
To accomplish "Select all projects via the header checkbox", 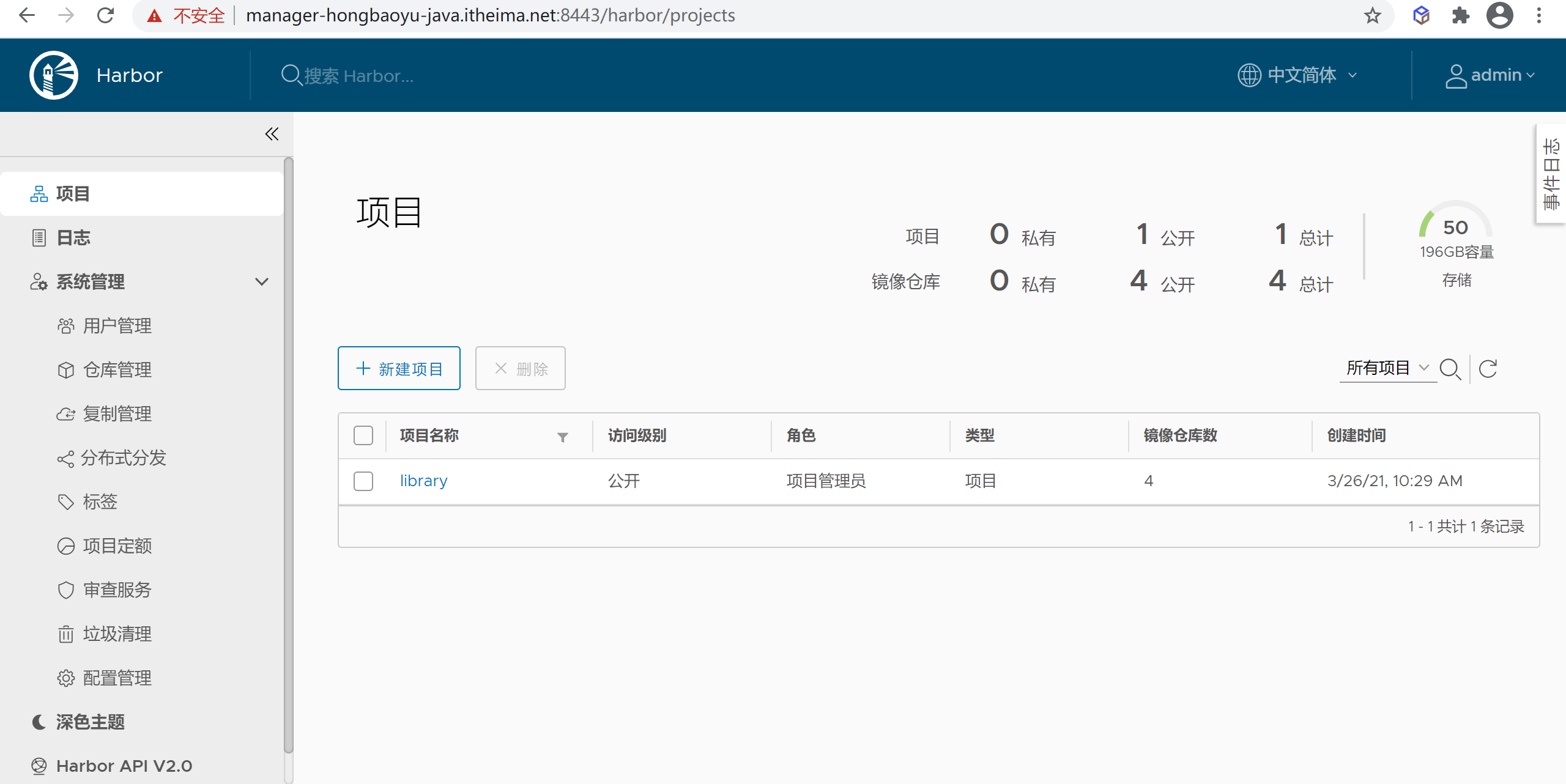I will (x=363, y=435).
